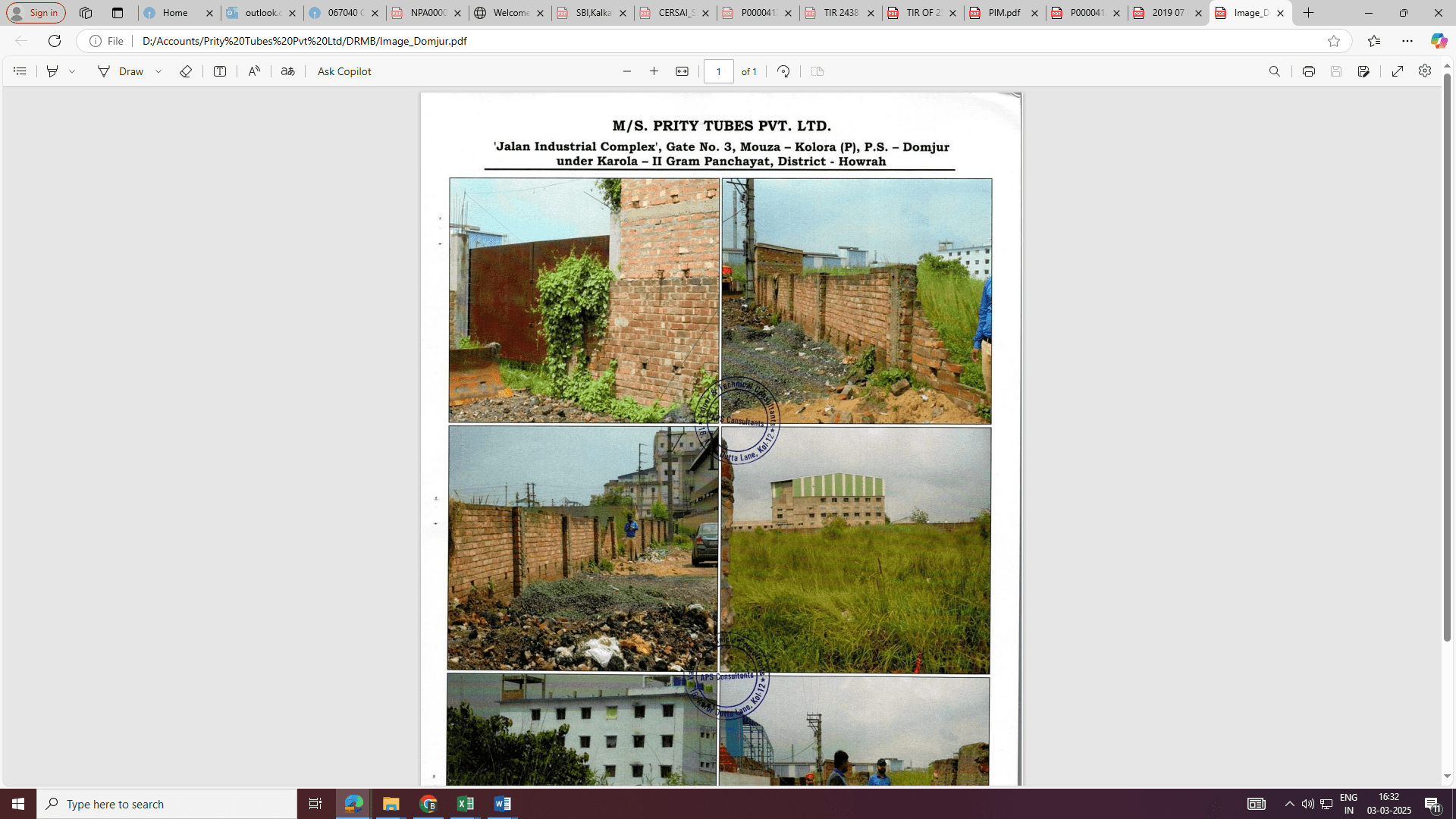
Task: Click the Sign in profile button
Action: click(x=36, y=13)
